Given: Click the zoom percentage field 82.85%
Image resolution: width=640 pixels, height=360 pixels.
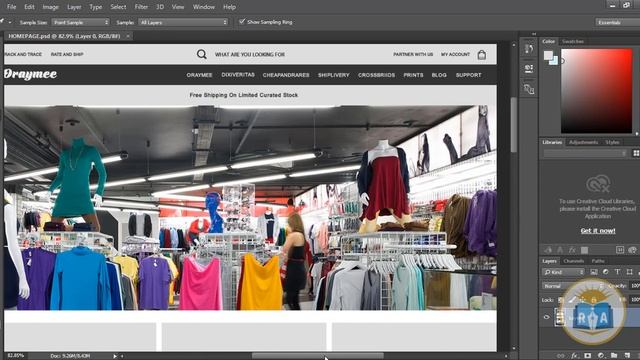Looking at the screenshot, I should click(x=16, y=356).
